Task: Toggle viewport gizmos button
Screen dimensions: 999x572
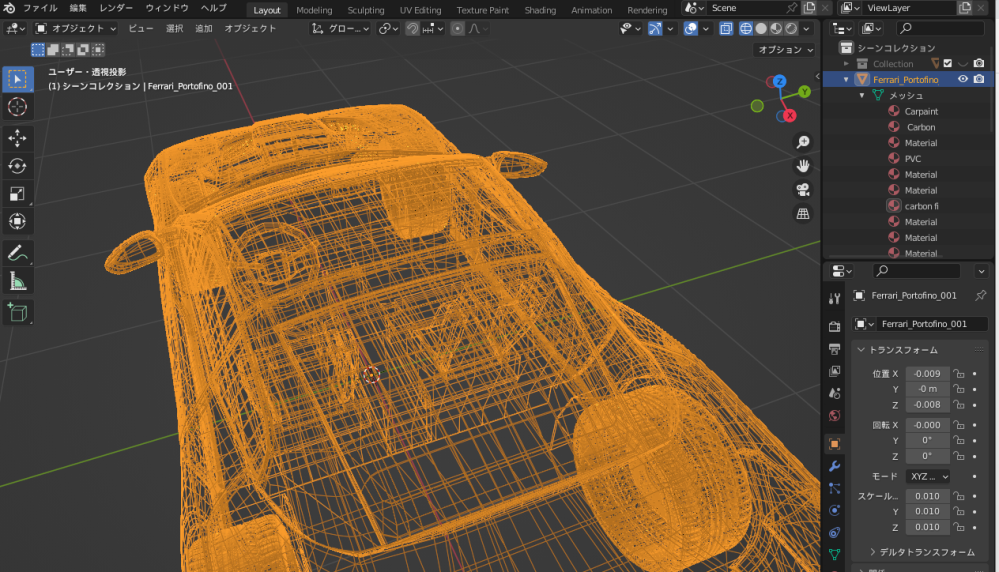Action: (655, 29)
